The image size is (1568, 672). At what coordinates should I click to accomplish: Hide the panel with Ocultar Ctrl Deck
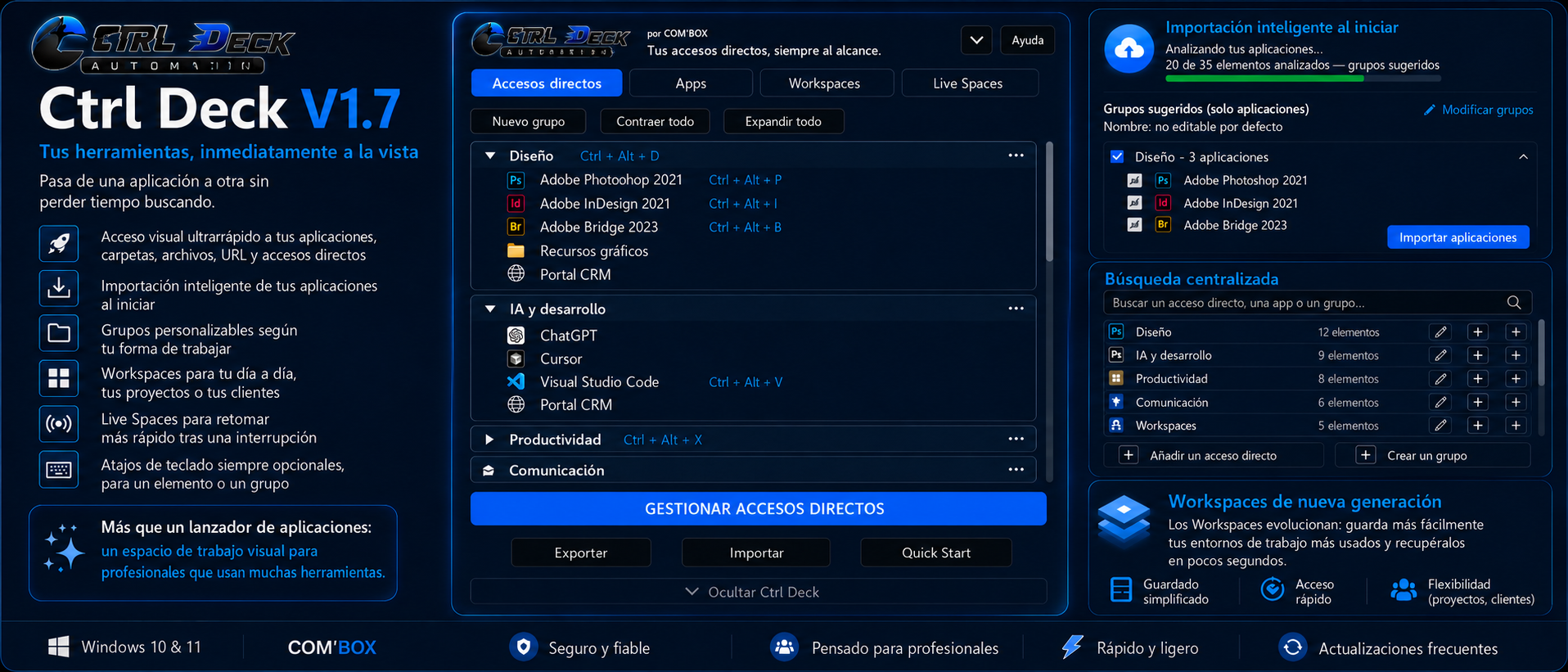tap(759, 592)
